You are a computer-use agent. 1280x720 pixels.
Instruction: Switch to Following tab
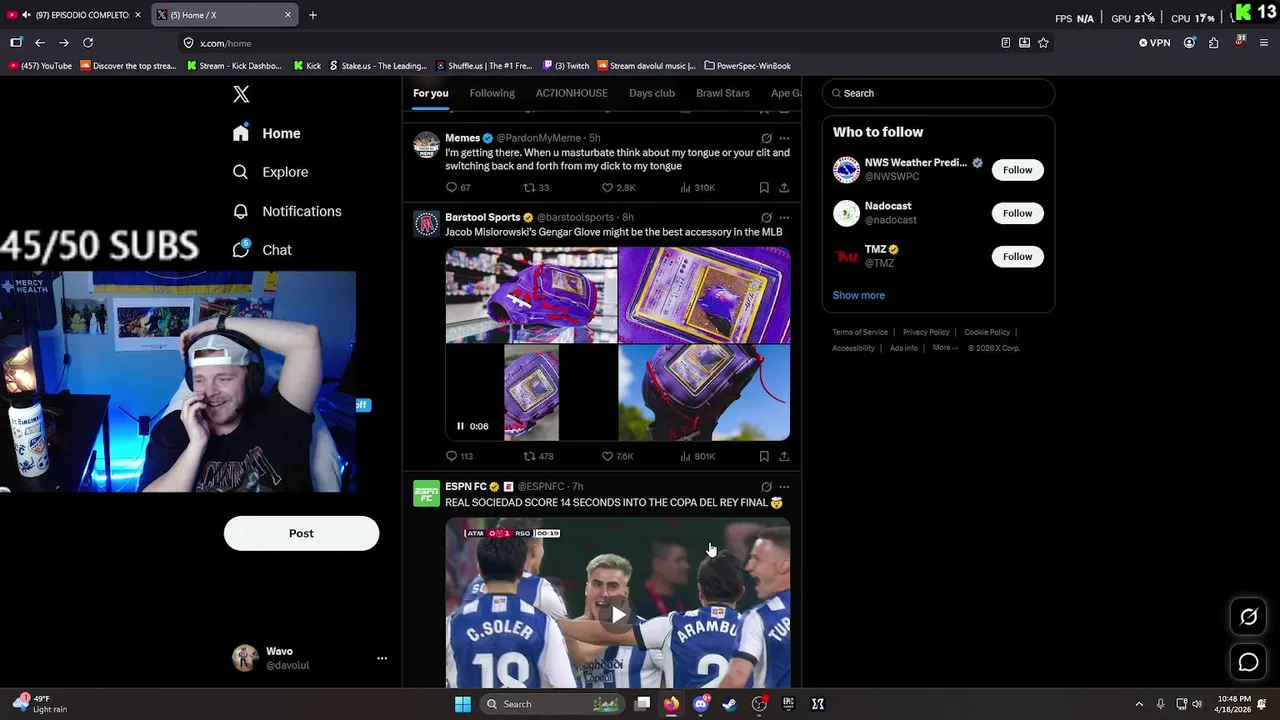(x=492, y=93)
